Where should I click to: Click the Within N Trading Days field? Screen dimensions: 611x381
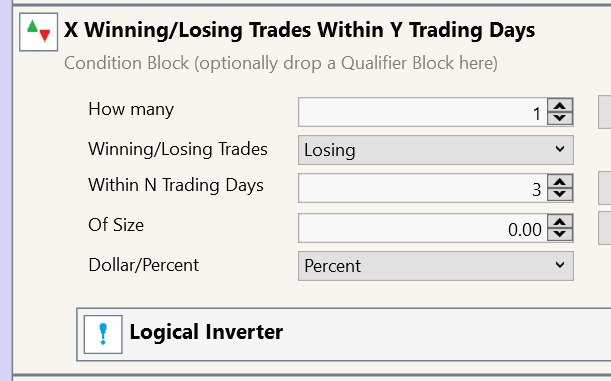(x=423, y=188)
